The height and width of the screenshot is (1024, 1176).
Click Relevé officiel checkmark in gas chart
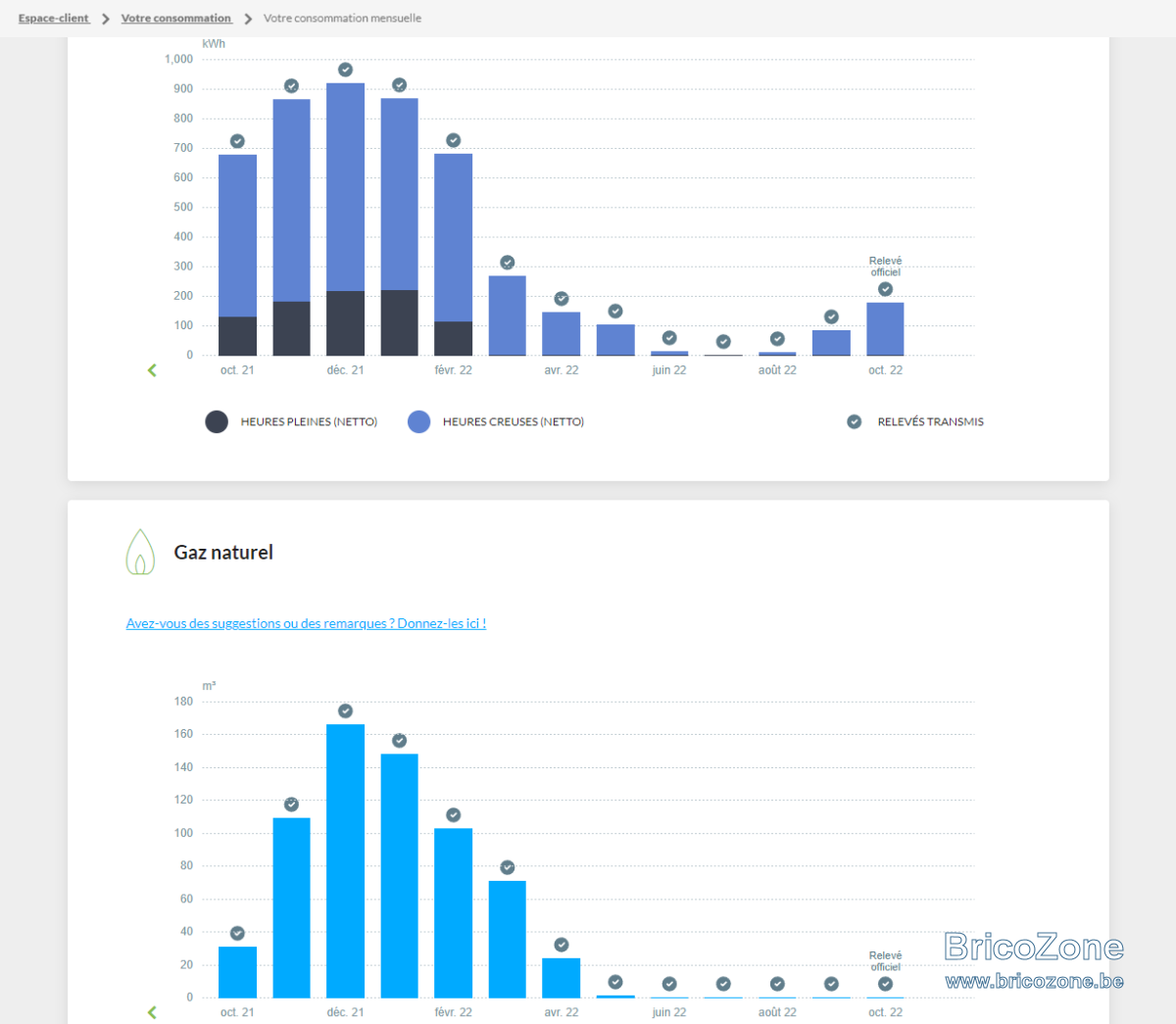coord(885,984)
